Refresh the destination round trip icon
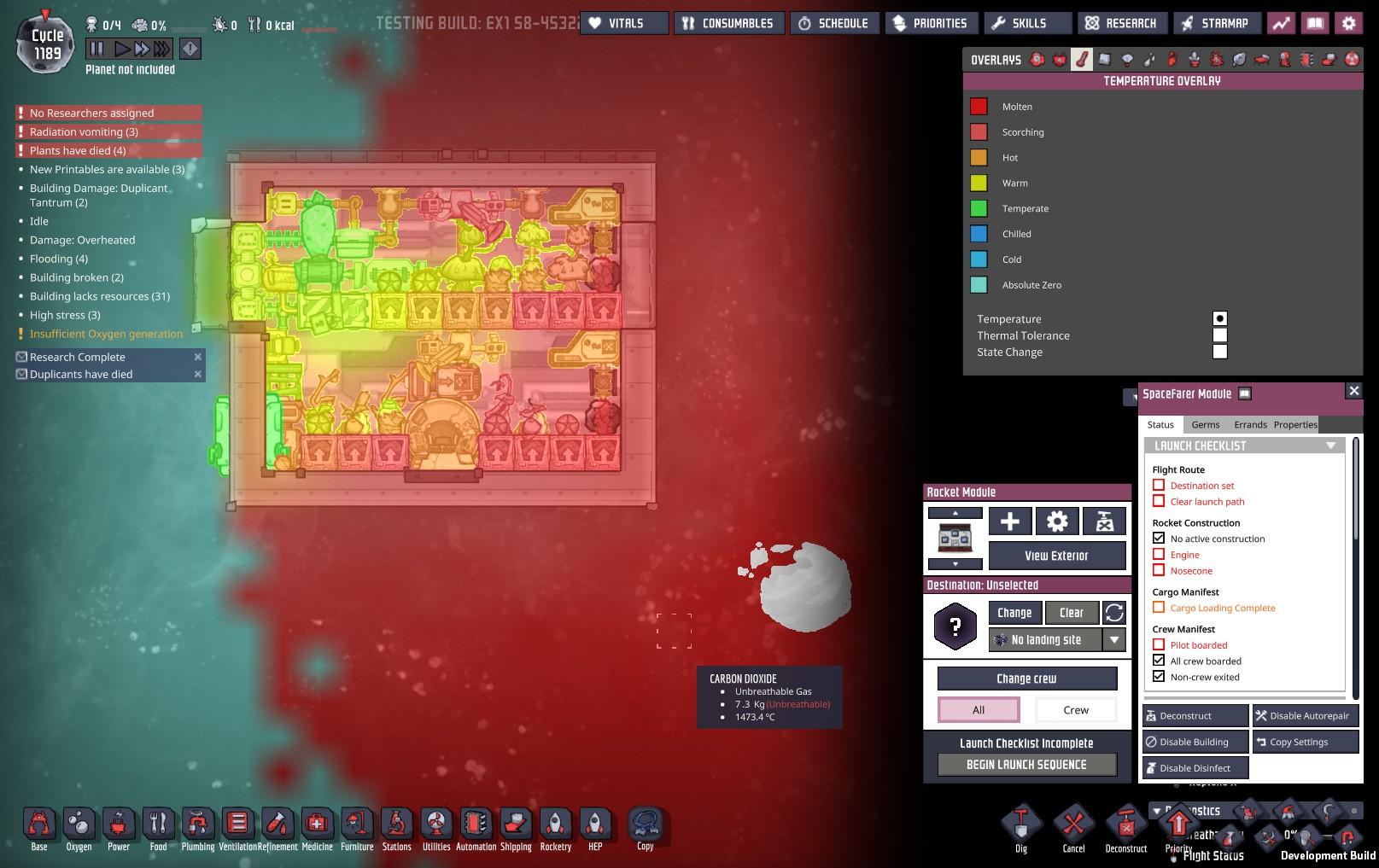 1113,613
